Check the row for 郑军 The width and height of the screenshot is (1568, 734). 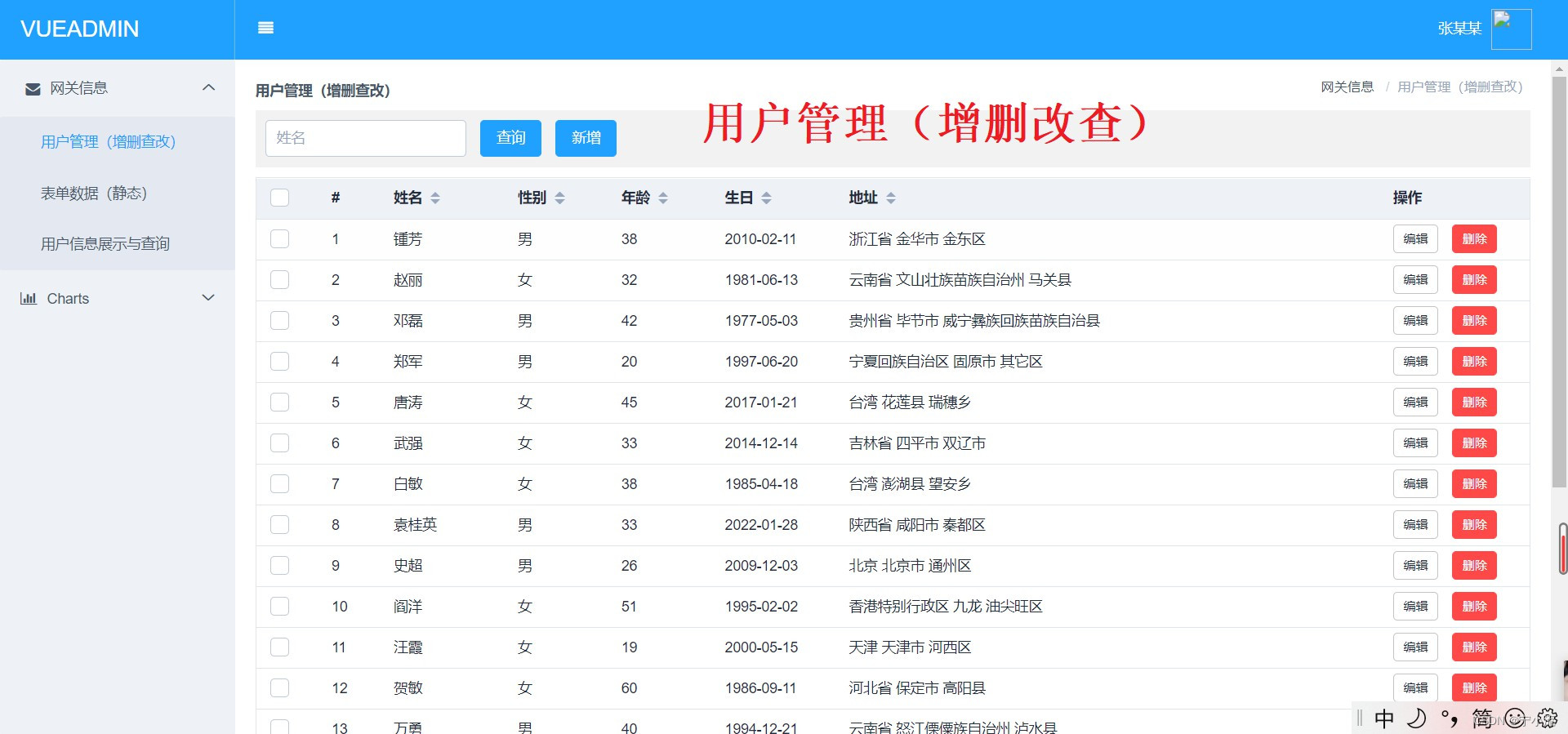(280, 361)
